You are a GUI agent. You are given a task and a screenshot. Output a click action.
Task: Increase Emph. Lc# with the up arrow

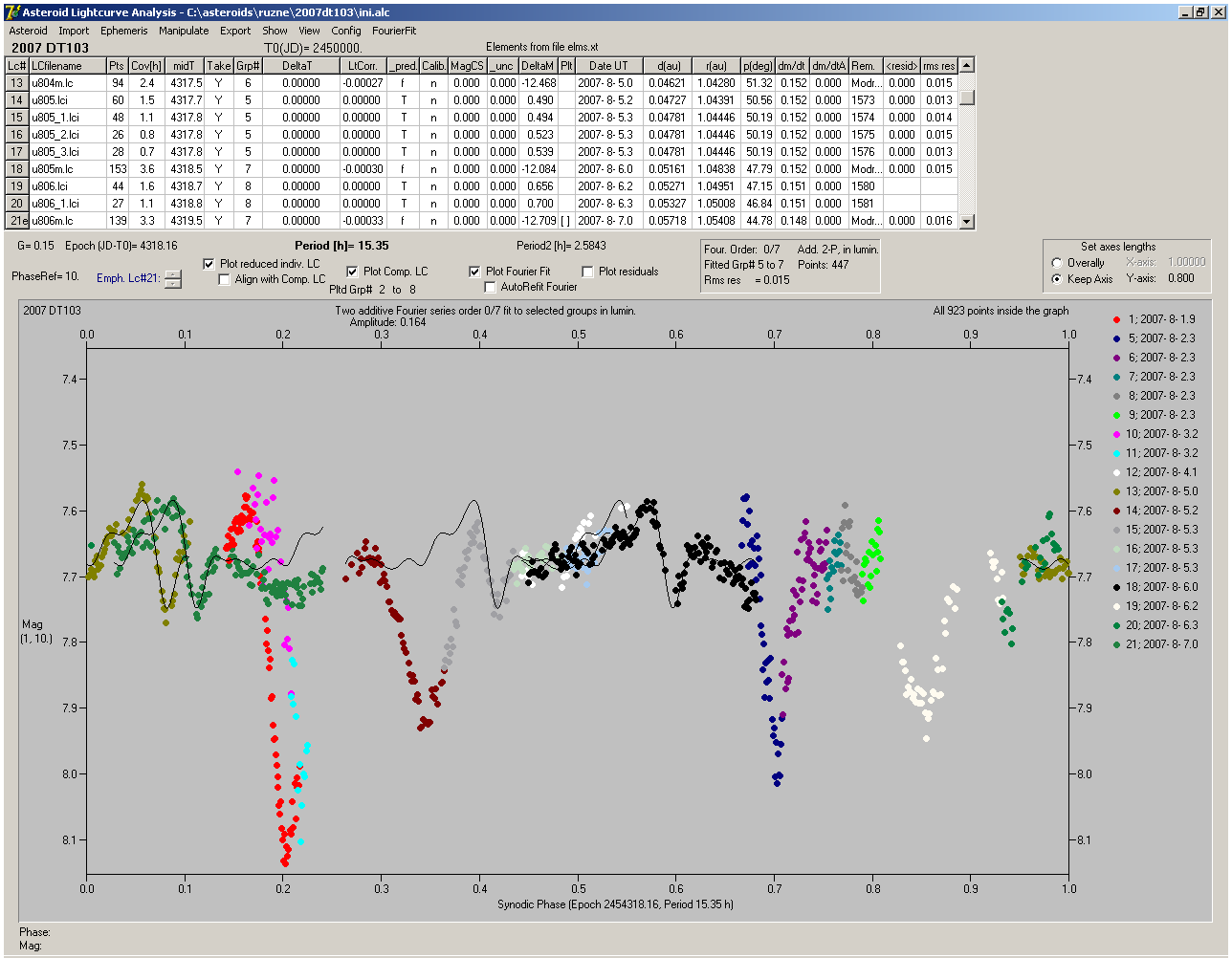coord(172,274)
